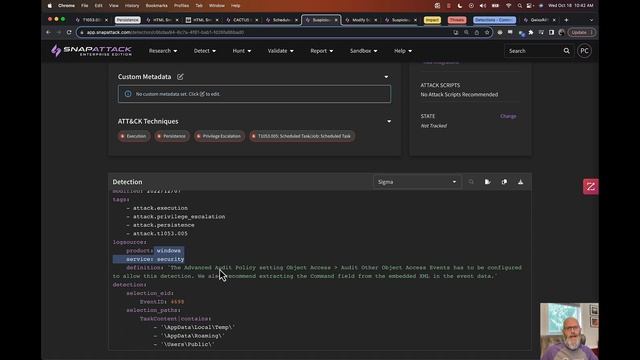Click the info icon in metadata notice
This screenshot has height=360, width=640.
click(x=128, y=94)
